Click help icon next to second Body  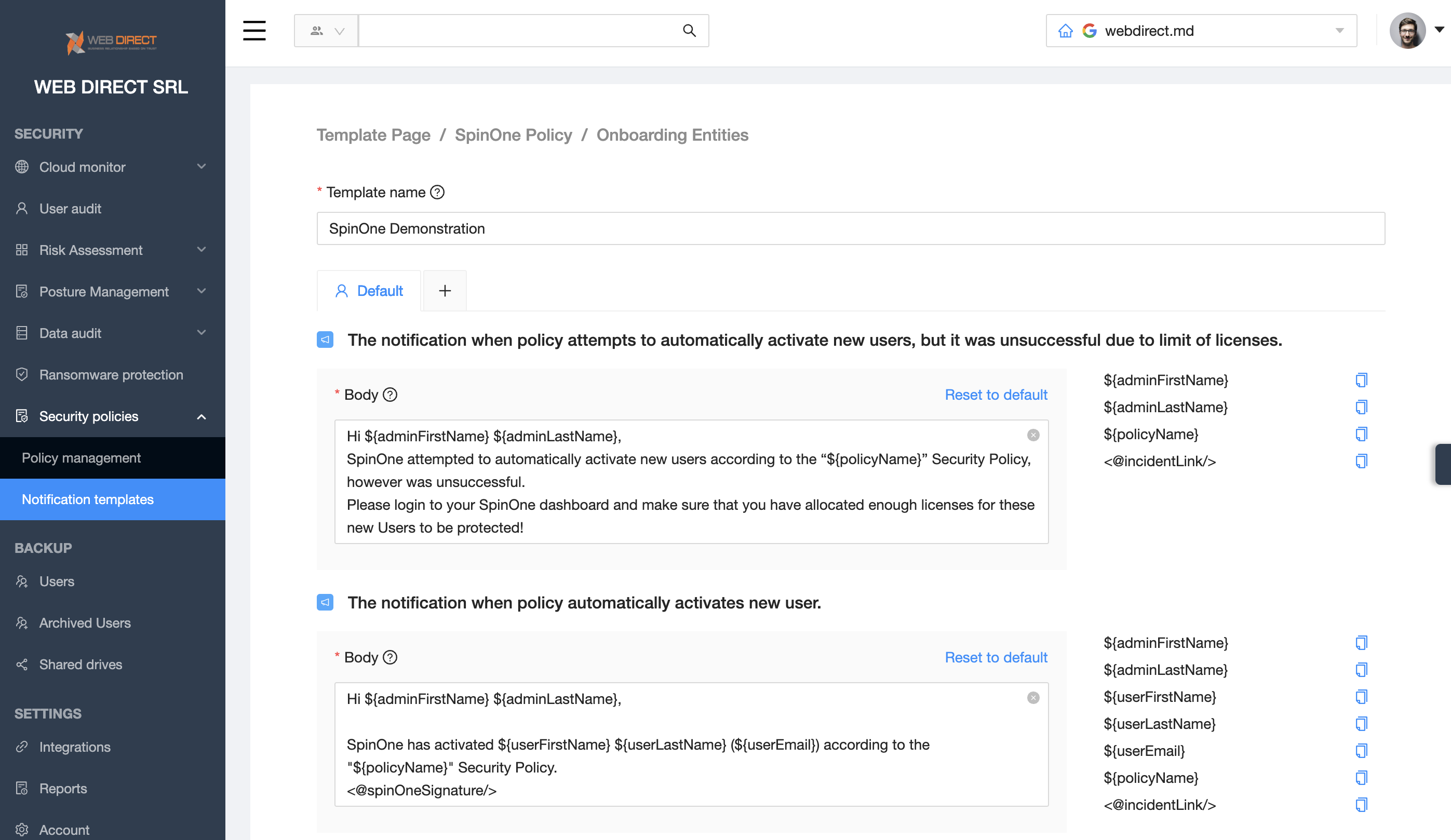pyautogui.click(x=390, y=657)
